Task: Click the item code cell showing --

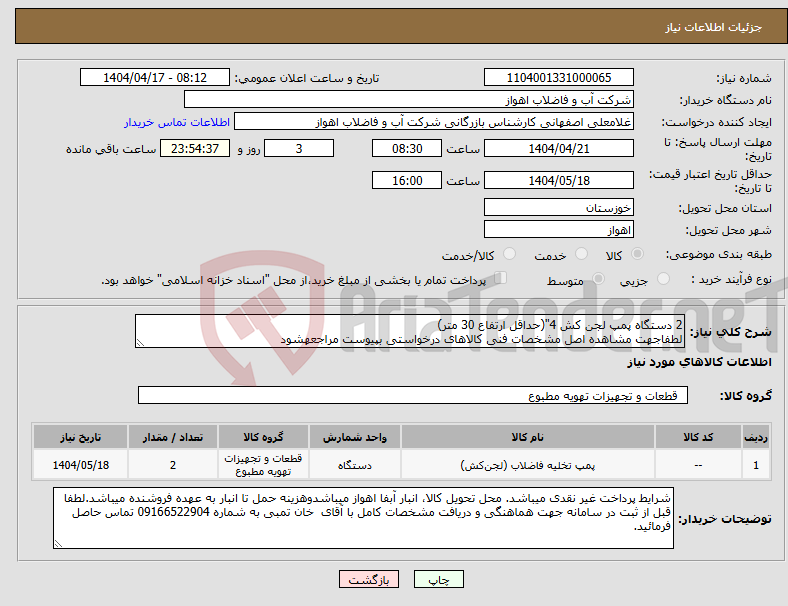Action: [x=698, y=465]
